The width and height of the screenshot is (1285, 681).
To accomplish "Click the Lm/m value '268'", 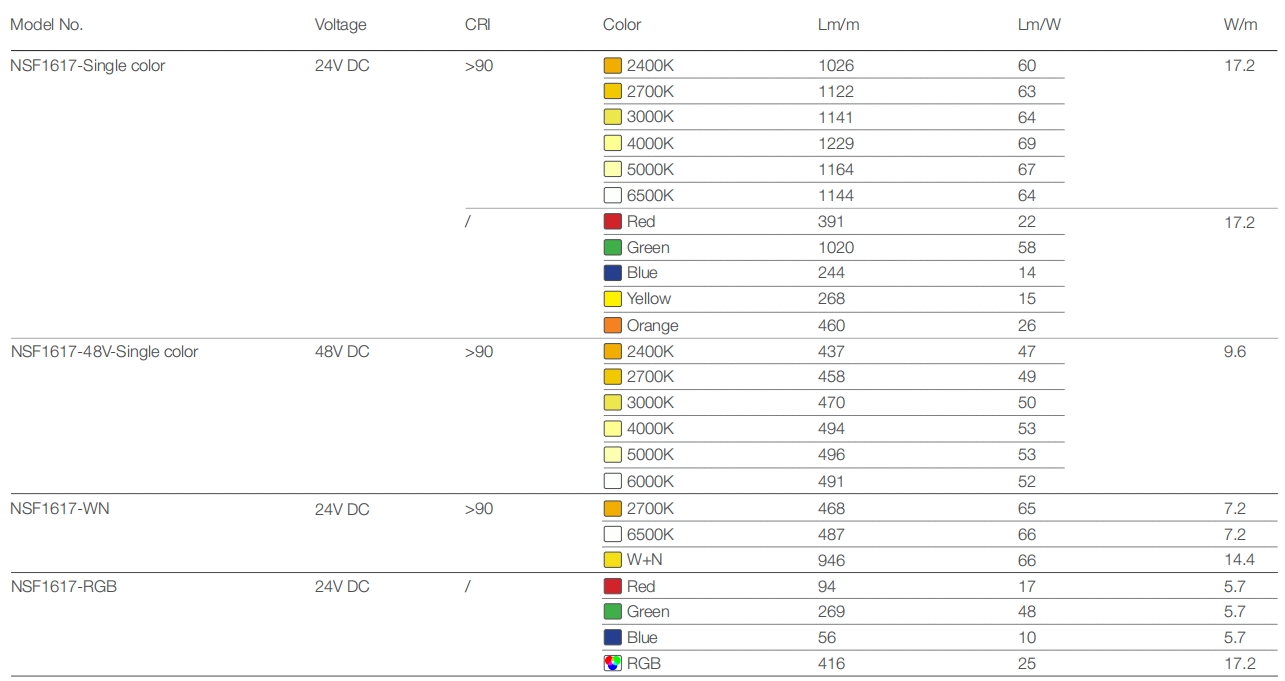I will point(831,299).
